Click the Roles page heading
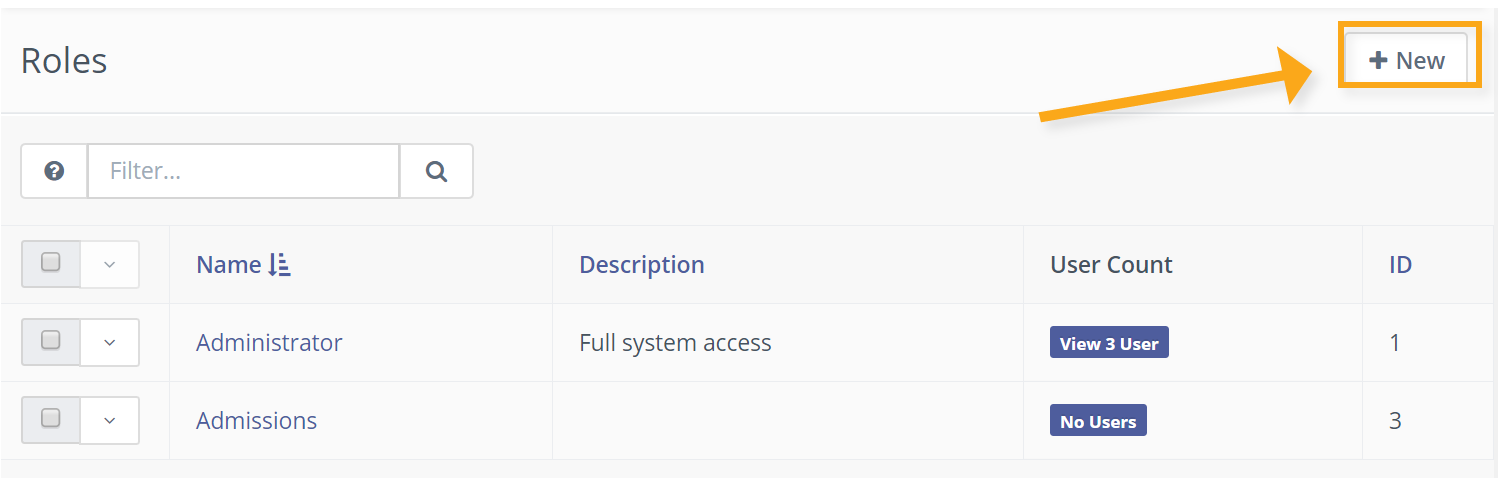This screenshot has height=478, width=1512. (x=64, y=61)
